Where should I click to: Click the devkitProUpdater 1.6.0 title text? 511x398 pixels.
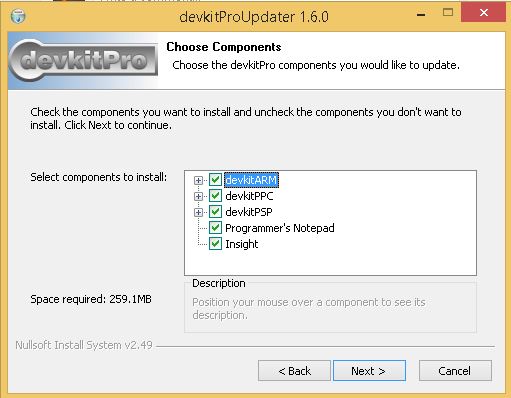pyautogui.click(x=254, y=17)
